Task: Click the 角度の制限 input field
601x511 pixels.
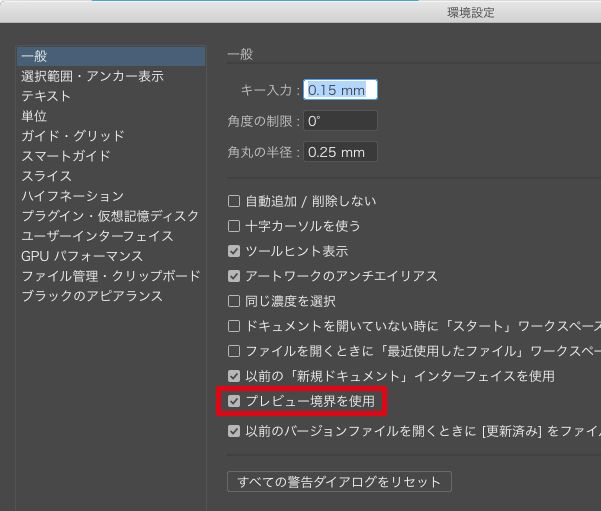Action: (340, 121)
